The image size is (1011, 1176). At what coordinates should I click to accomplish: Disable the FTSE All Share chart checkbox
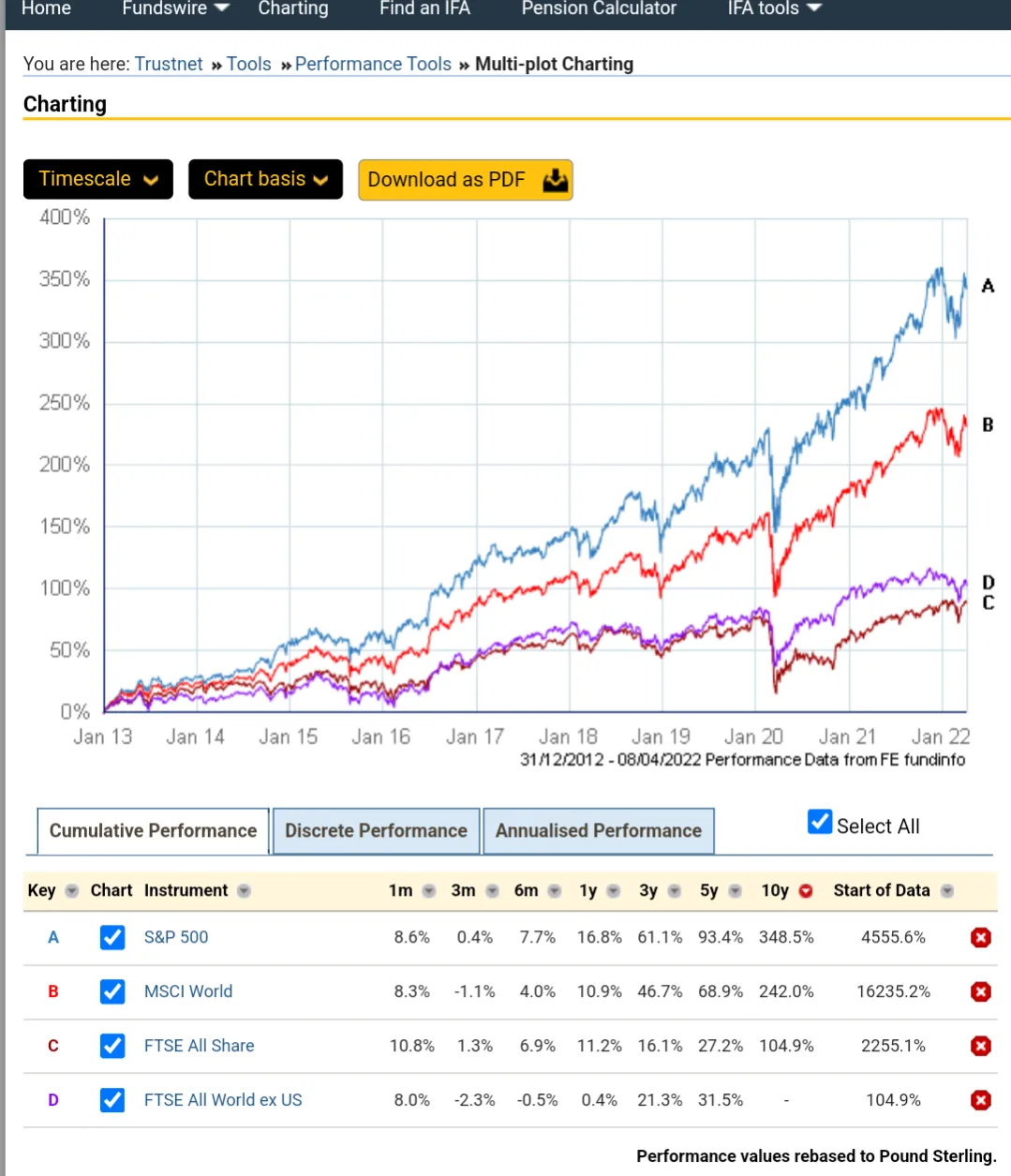(x=112, y=1046)
